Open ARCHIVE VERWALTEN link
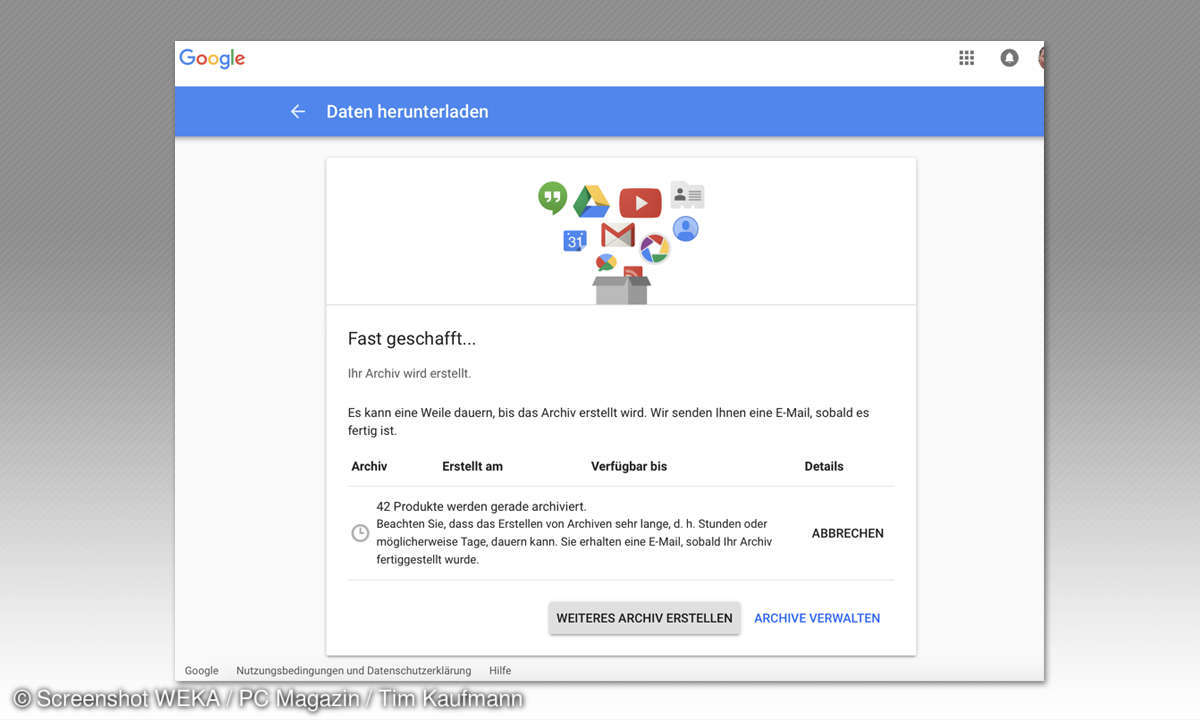The width and height of the screenshot is (1200, 720). coord(817,618)
